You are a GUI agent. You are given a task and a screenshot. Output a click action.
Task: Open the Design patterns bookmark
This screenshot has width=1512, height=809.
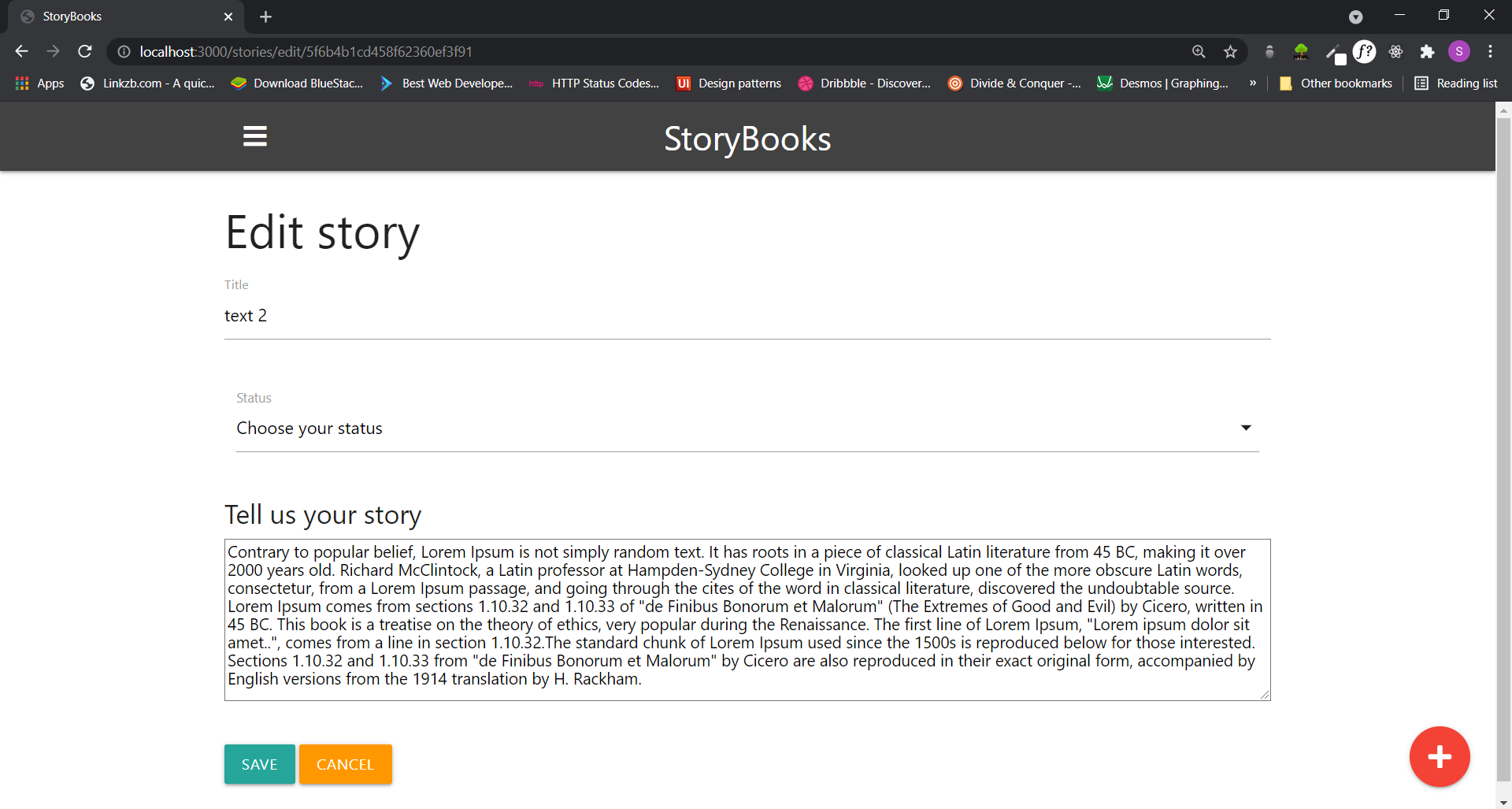(x=728, y=83)
